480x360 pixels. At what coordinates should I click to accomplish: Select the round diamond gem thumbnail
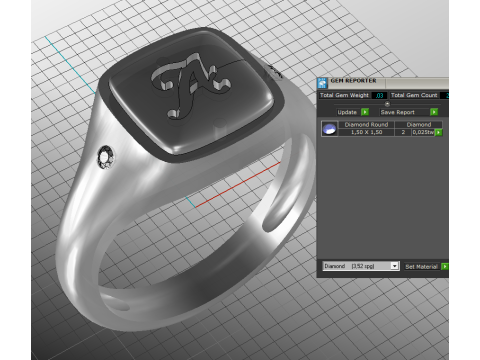329,129
